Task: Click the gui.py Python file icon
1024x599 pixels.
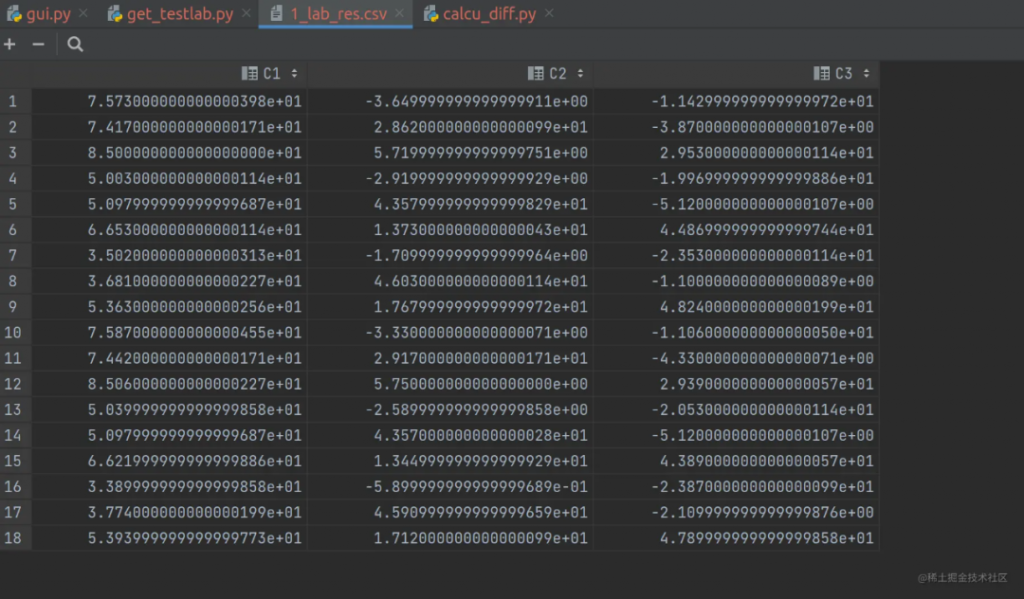Action: click(14, 14)
